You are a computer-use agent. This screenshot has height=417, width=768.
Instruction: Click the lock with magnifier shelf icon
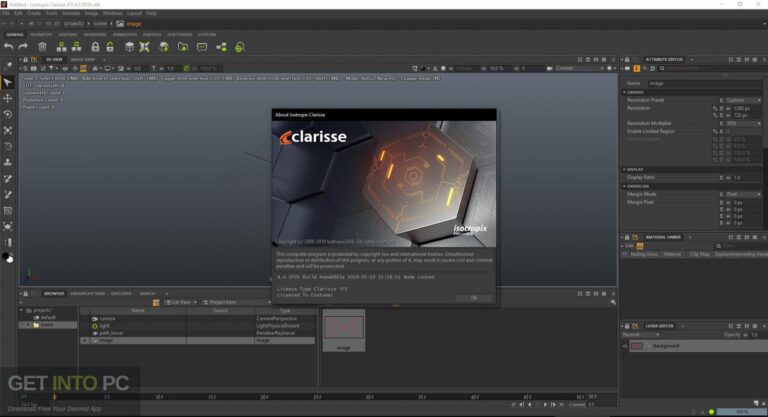click(240, 47)
